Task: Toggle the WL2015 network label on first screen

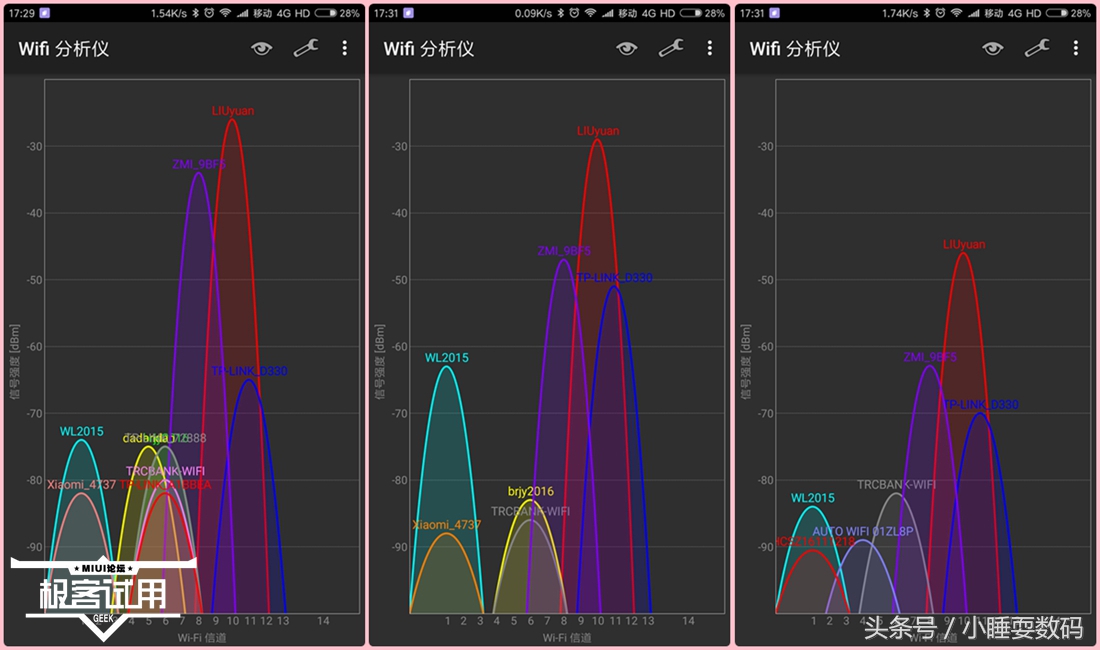Action: pyautogui.click(x=81, y=432)
